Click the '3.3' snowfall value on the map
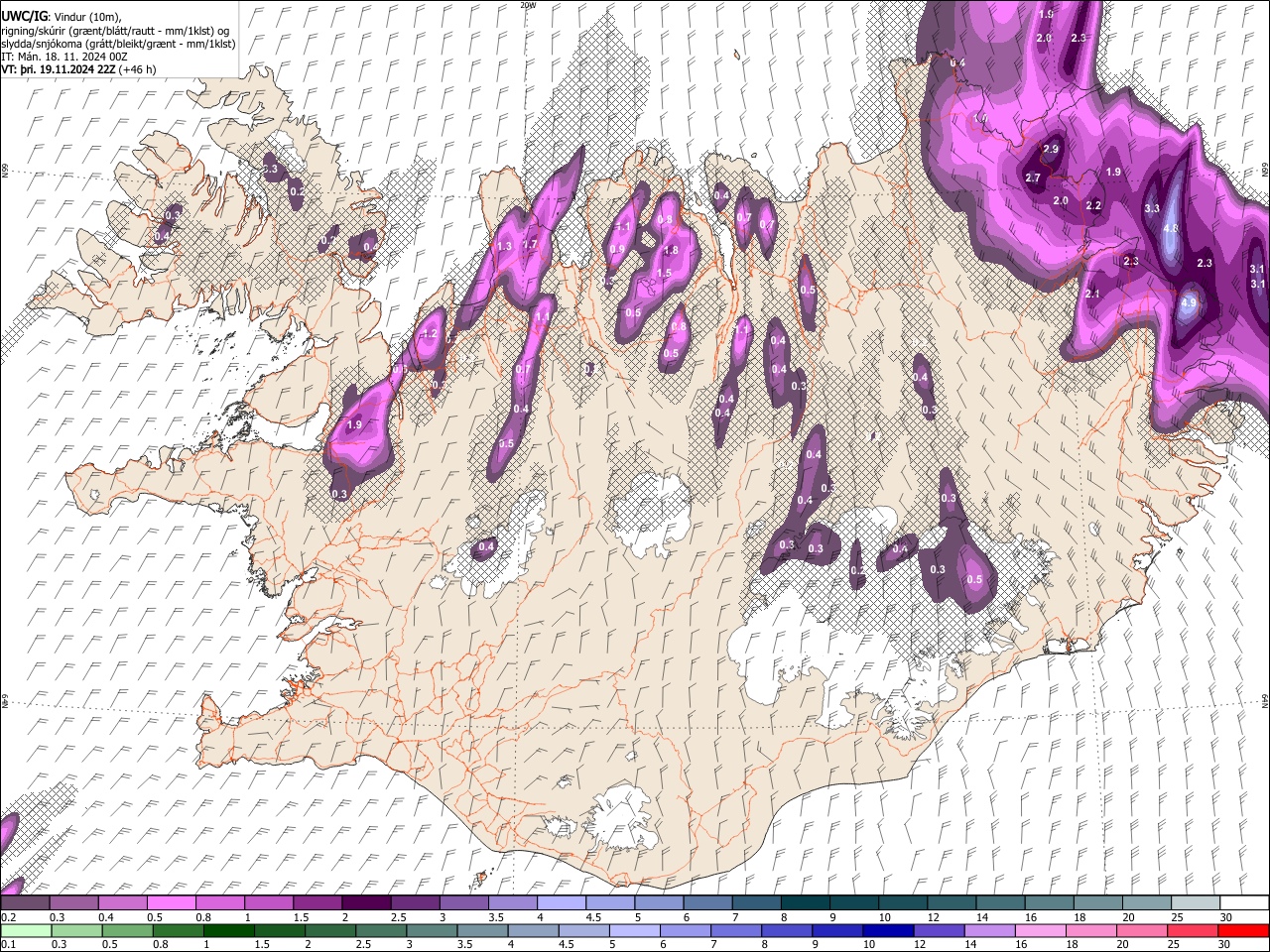The width and height of the screenshot is (1270, 952). pyautogui.click(x=1152, y=209)
